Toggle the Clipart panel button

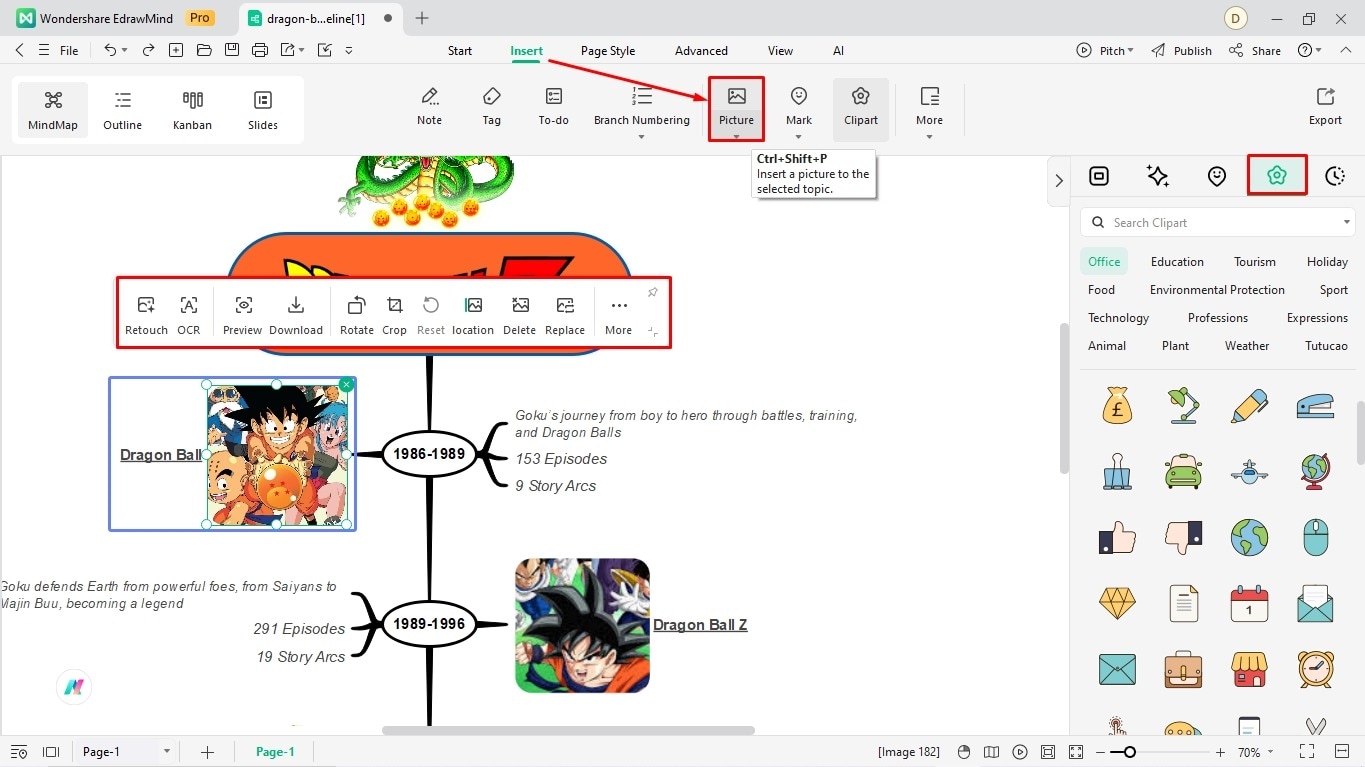click(860, 107)
